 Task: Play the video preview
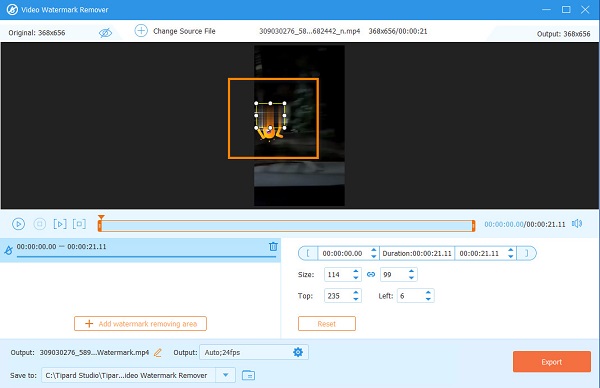[x=18, y=224]
